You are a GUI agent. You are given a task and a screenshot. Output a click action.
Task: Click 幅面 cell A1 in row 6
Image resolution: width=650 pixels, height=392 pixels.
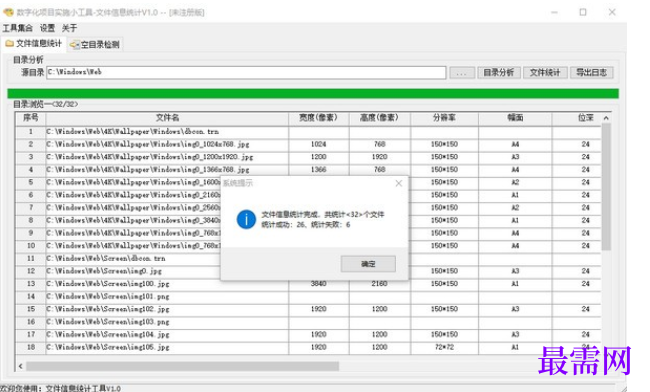[515, 195]
